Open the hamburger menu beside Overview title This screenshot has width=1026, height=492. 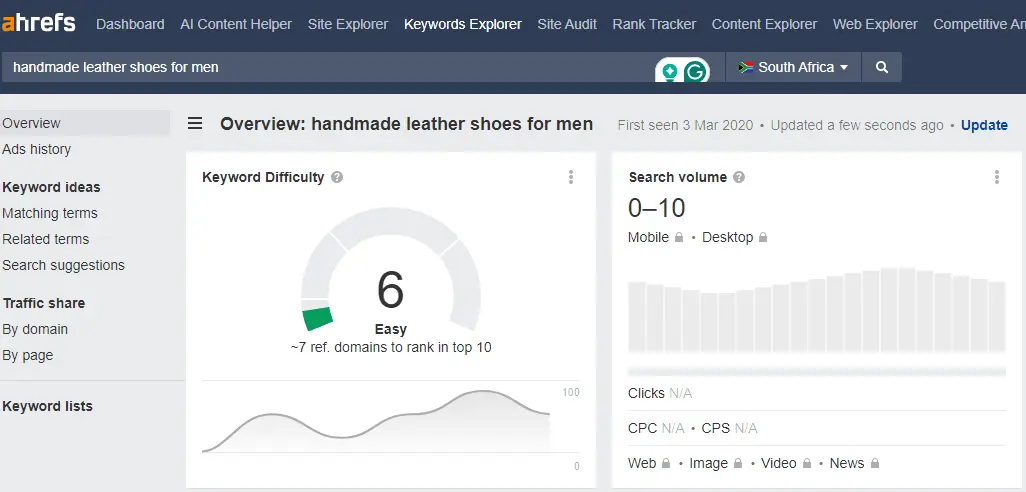pos(195,124)
